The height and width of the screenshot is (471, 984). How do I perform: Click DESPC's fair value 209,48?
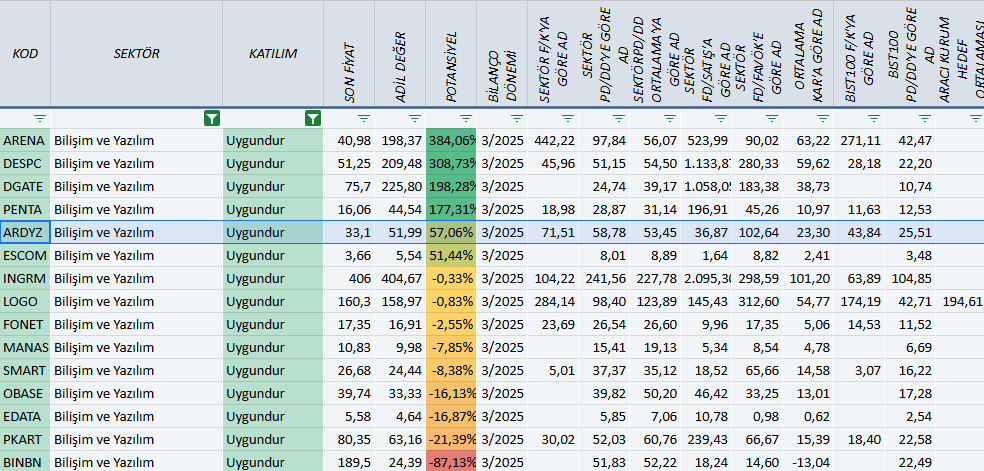coord(400,164)
